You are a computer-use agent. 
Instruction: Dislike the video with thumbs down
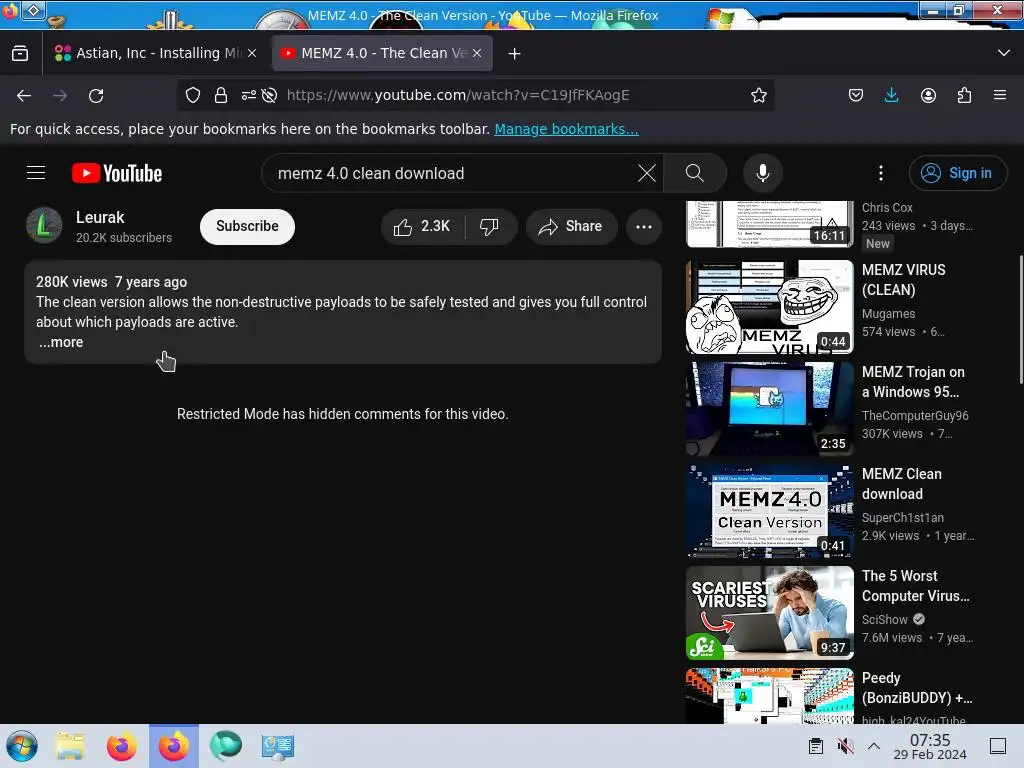tap(489, 227)
